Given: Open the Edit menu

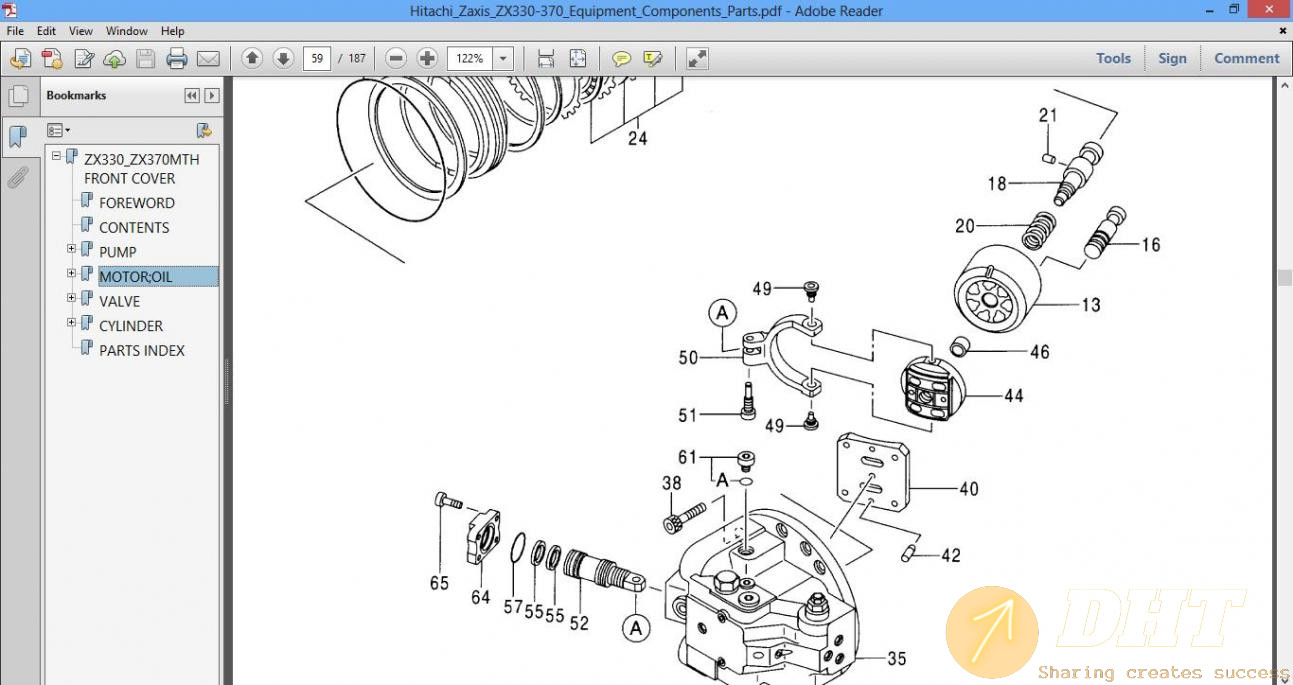Looking at the screenshot, I should click(46, 31).
